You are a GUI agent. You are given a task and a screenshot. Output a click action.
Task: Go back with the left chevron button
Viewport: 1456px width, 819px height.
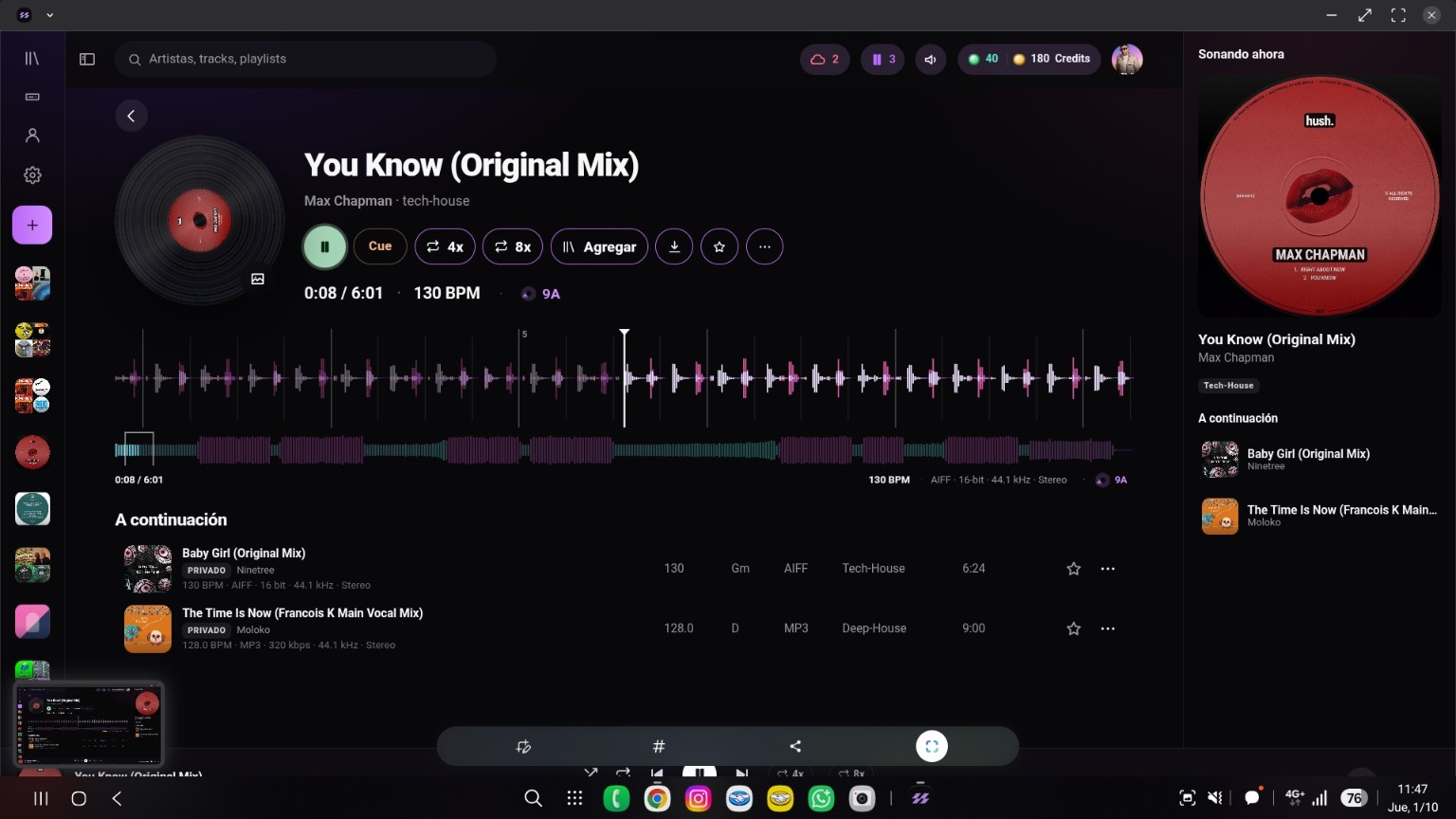click(132, 116)
